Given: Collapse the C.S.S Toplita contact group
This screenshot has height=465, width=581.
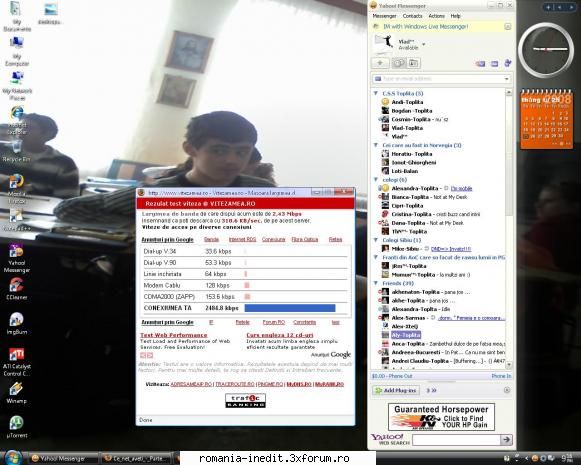Looking at the screenshot, I should pyautogui.click(x=375, y=93).
